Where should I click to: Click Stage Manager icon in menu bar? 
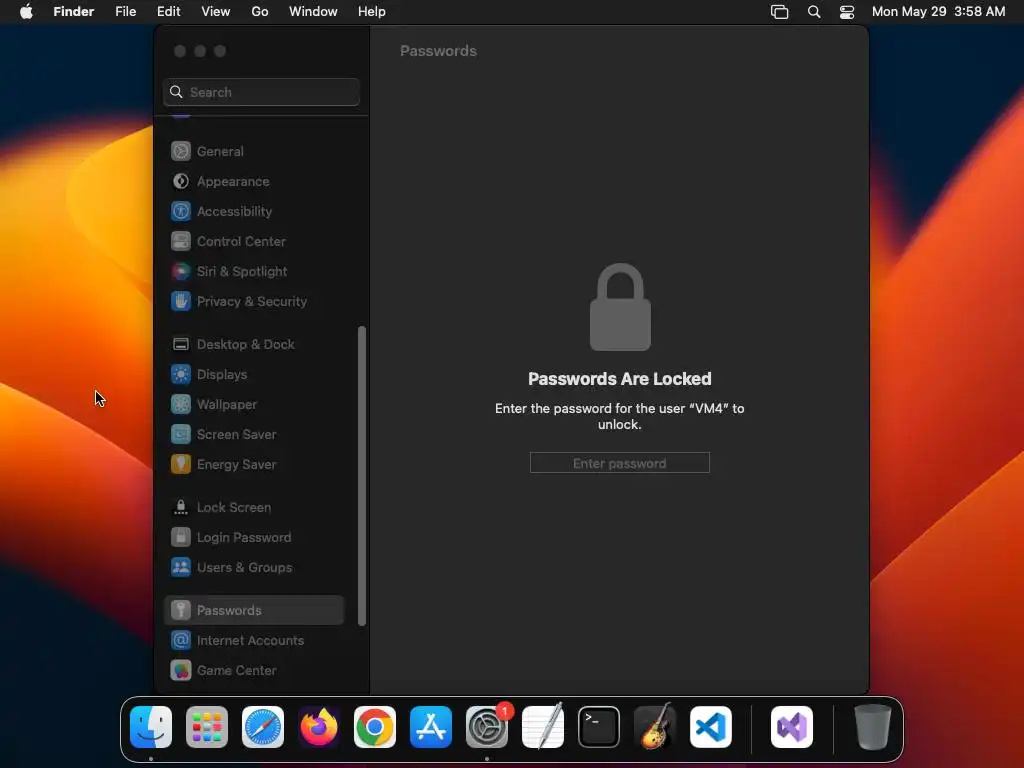pos(780,11)
